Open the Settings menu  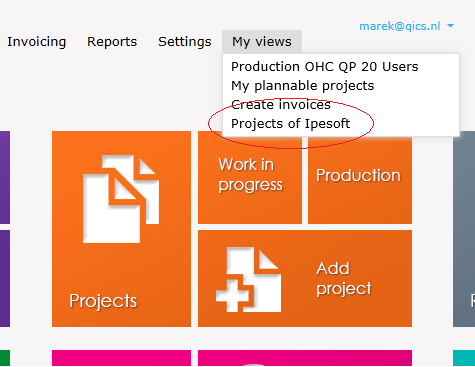pos(185,42)
